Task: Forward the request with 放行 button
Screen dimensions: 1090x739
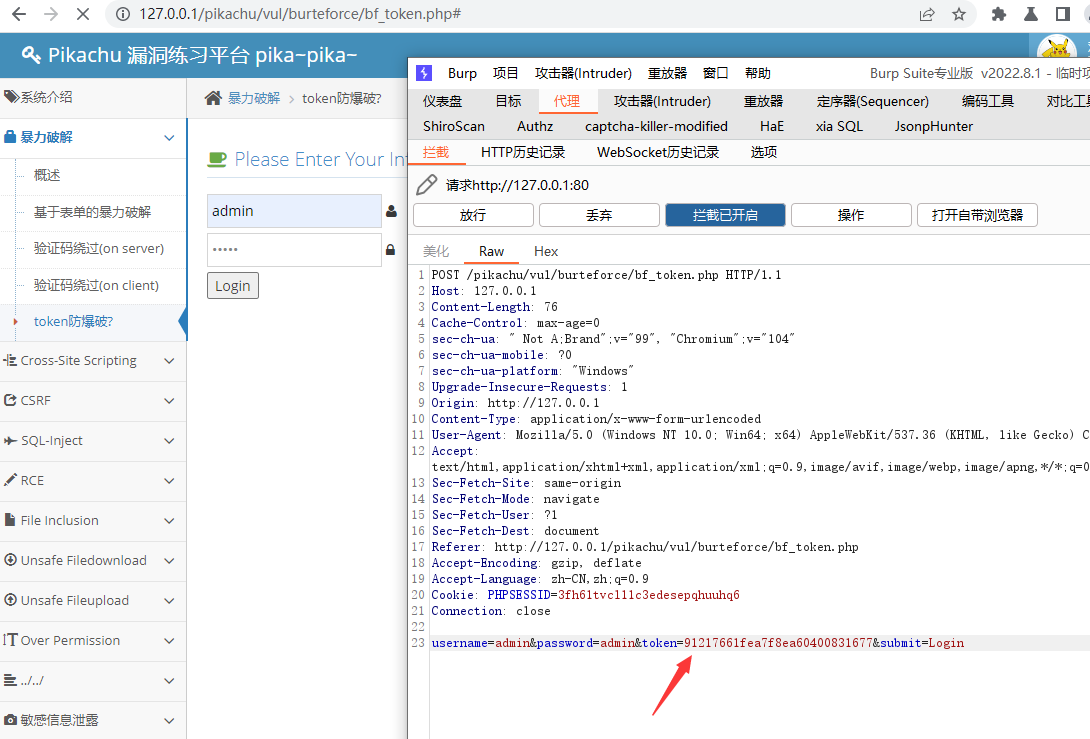Action: point(473,216)
